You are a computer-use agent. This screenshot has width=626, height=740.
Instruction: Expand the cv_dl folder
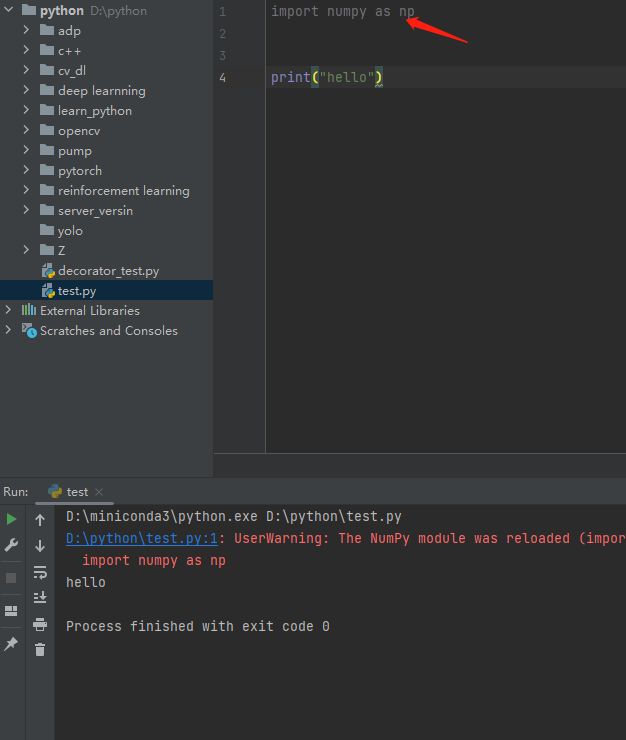coord(26,70)
